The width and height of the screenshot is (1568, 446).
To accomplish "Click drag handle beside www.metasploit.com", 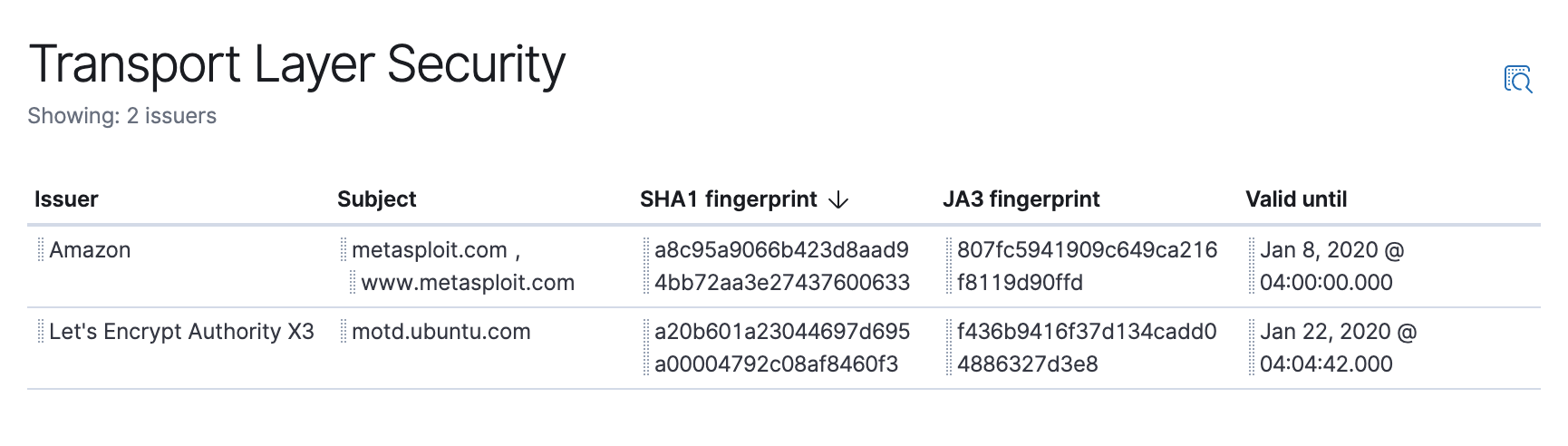I will pyautogui.click(x=353, y=282).
